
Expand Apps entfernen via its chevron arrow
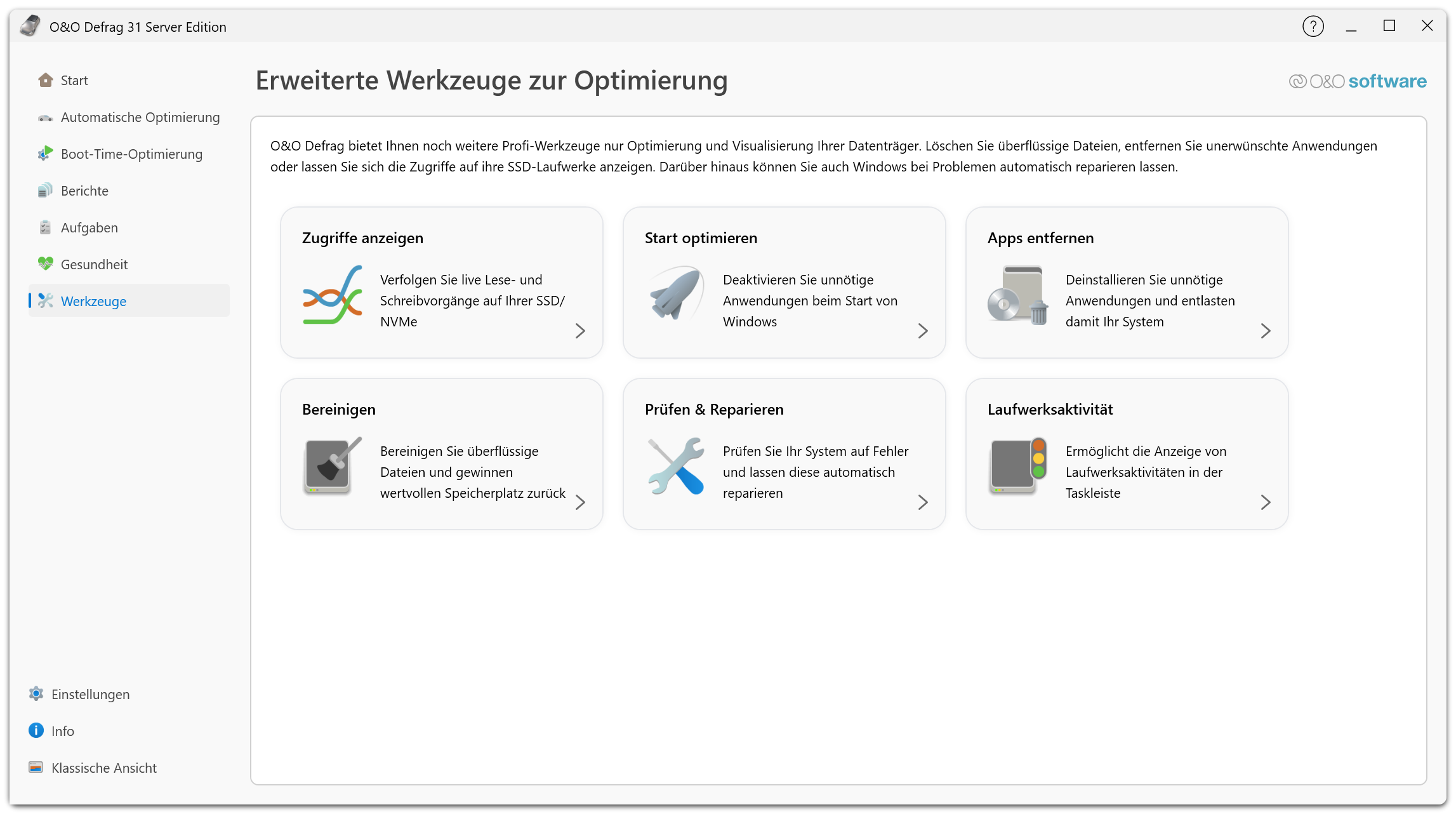coord(1266,331)
